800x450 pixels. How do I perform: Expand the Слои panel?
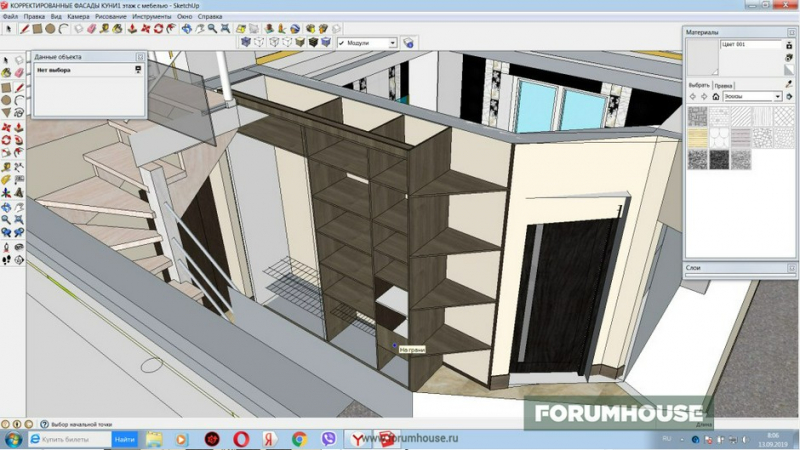(x=790, y=268)
